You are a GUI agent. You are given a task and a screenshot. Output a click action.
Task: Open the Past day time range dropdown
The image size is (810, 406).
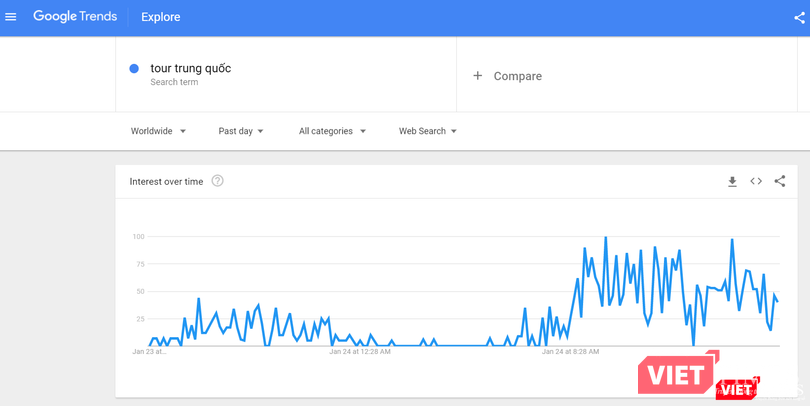point(241,131)
